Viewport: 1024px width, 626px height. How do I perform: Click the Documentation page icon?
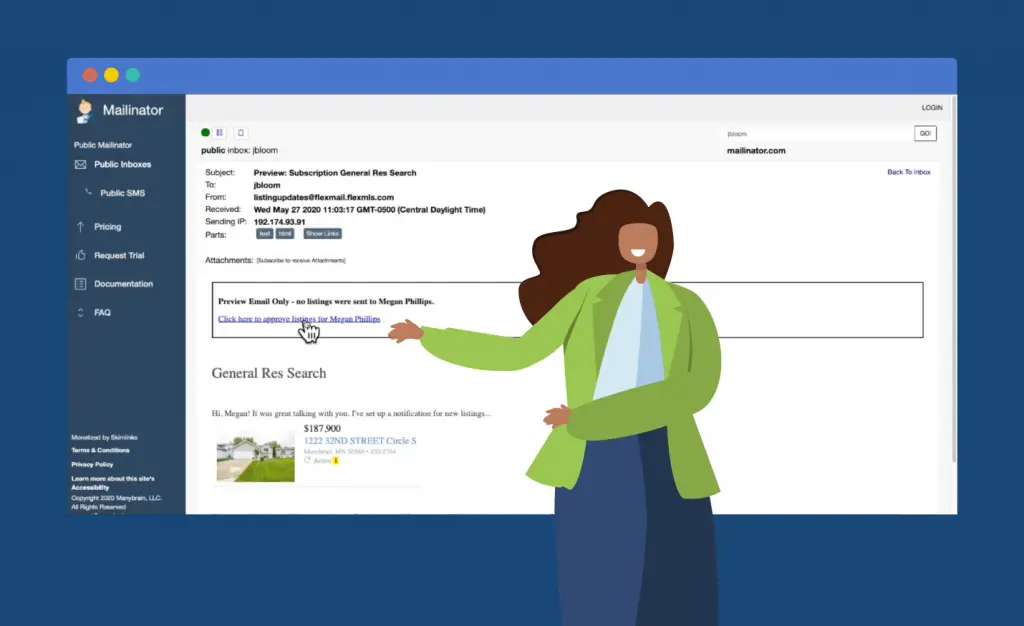click(x=81, y=284)
